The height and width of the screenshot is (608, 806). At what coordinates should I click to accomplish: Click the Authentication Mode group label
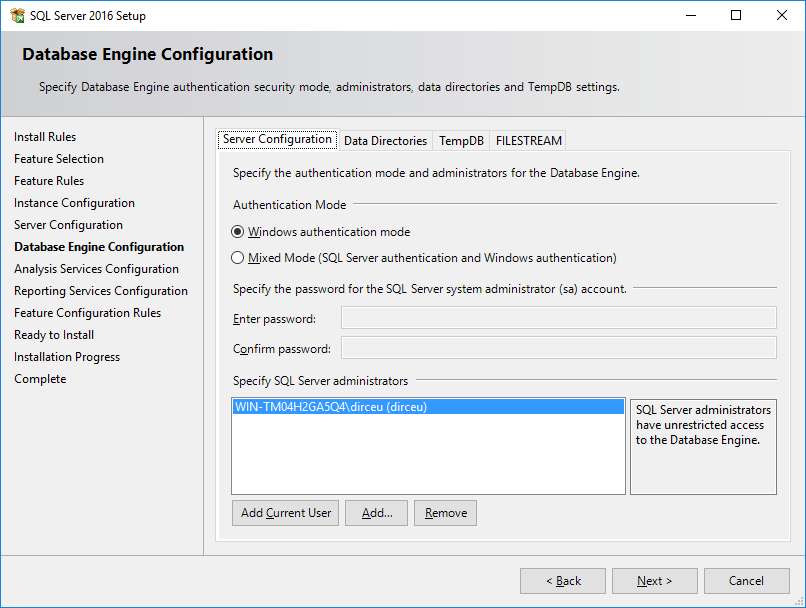289,205
